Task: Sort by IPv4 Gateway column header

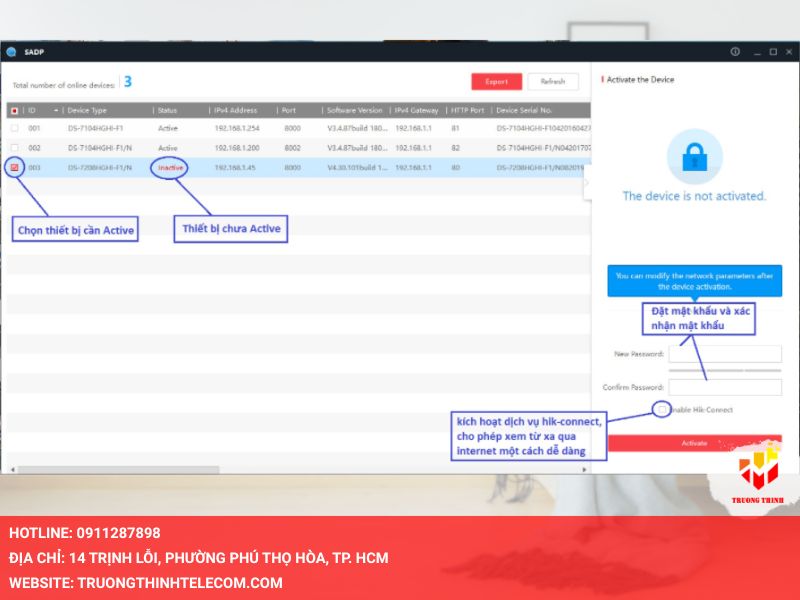Action: (x=416, y=110)
